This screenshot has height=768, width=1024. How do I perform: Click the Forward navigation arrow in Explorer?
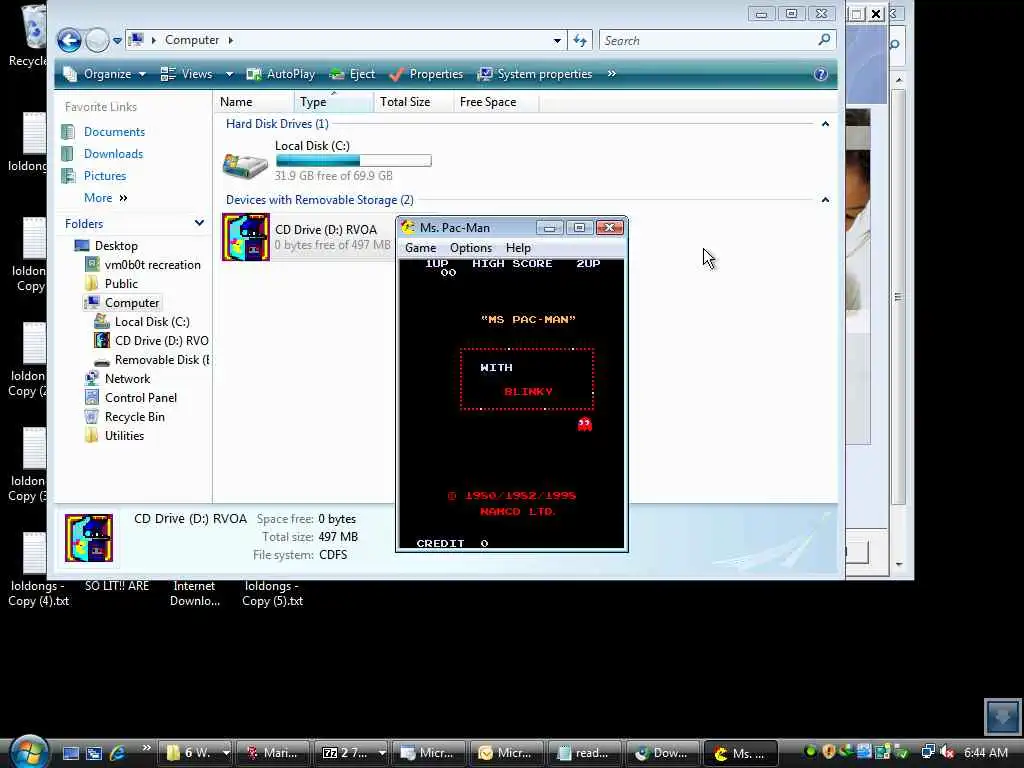click(97, 40)
